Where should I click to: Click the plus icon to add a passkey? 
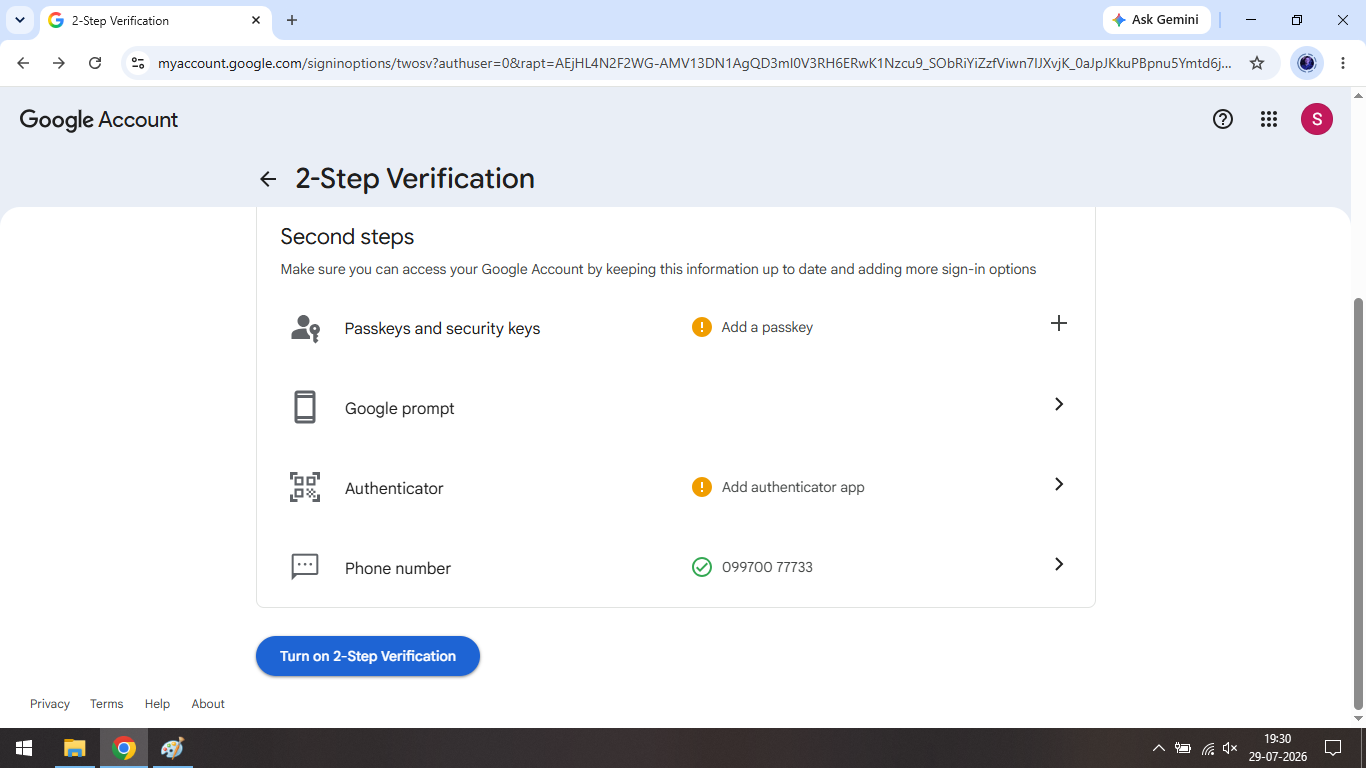click(x=1059, y=323)
